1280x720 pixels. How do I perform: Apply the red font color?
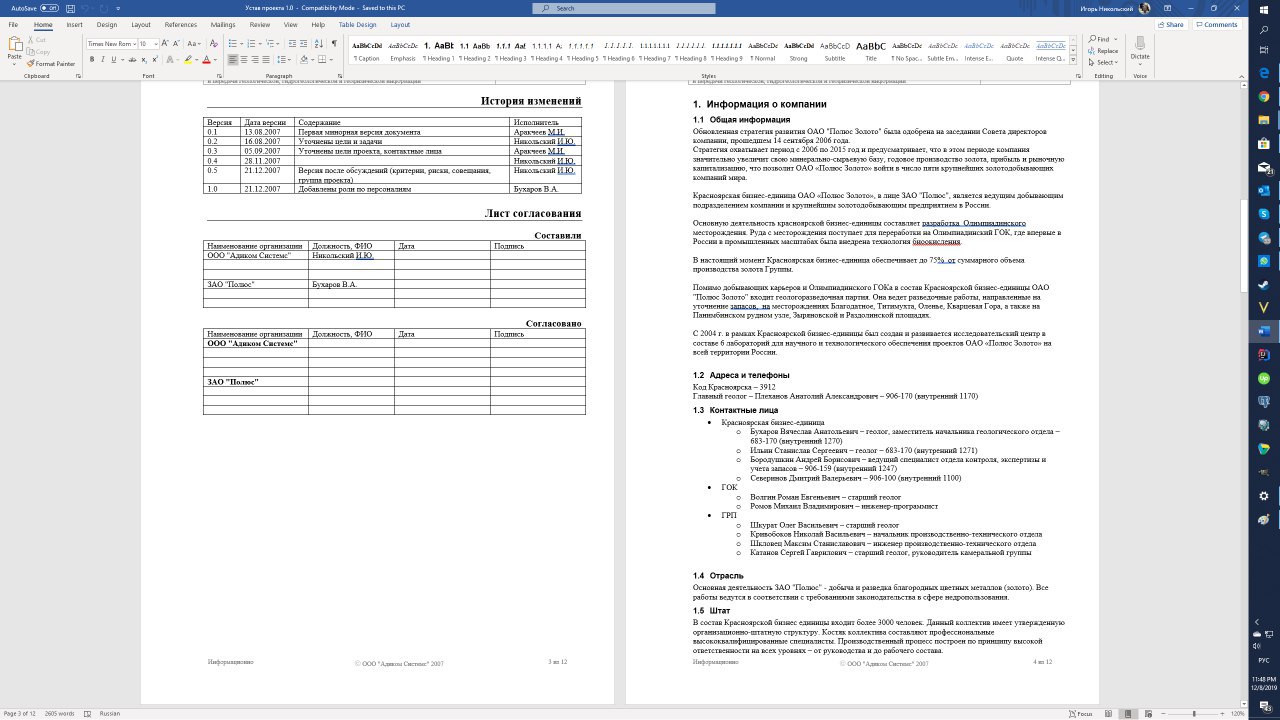click(x=206, y=60)
